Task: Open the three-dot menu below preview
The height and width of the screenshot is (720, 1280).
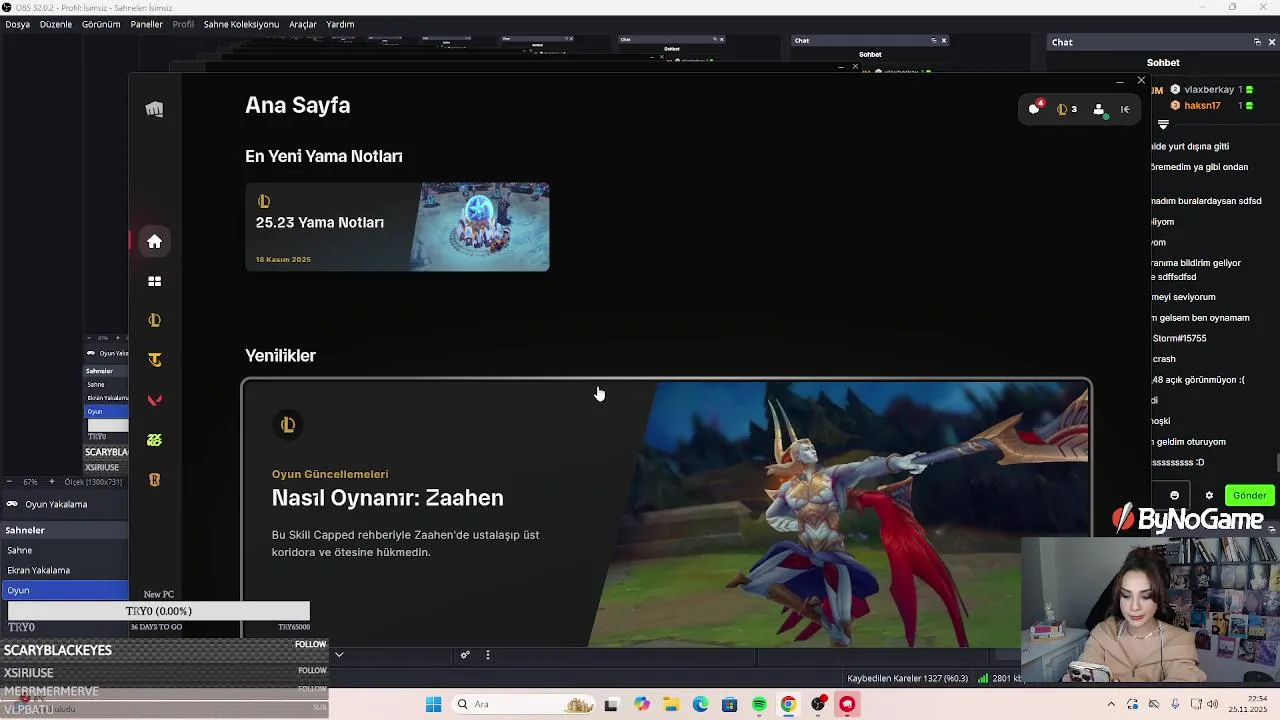Action: pos(488,655)
